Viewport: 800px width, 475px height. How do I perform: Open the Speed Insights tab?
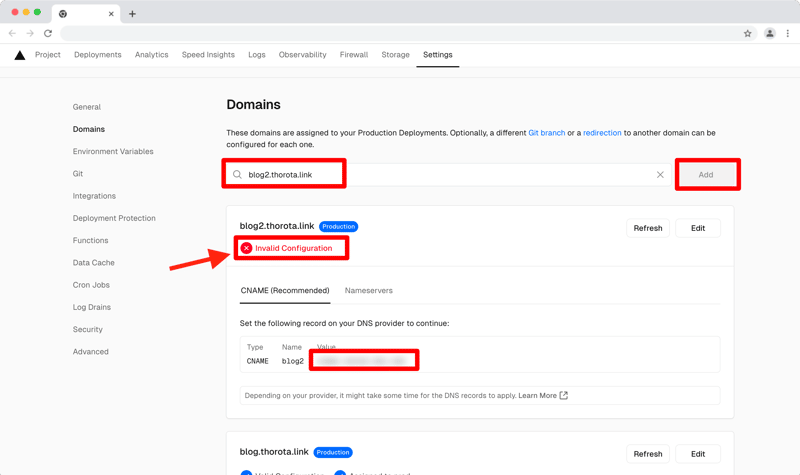pos(208,55)
